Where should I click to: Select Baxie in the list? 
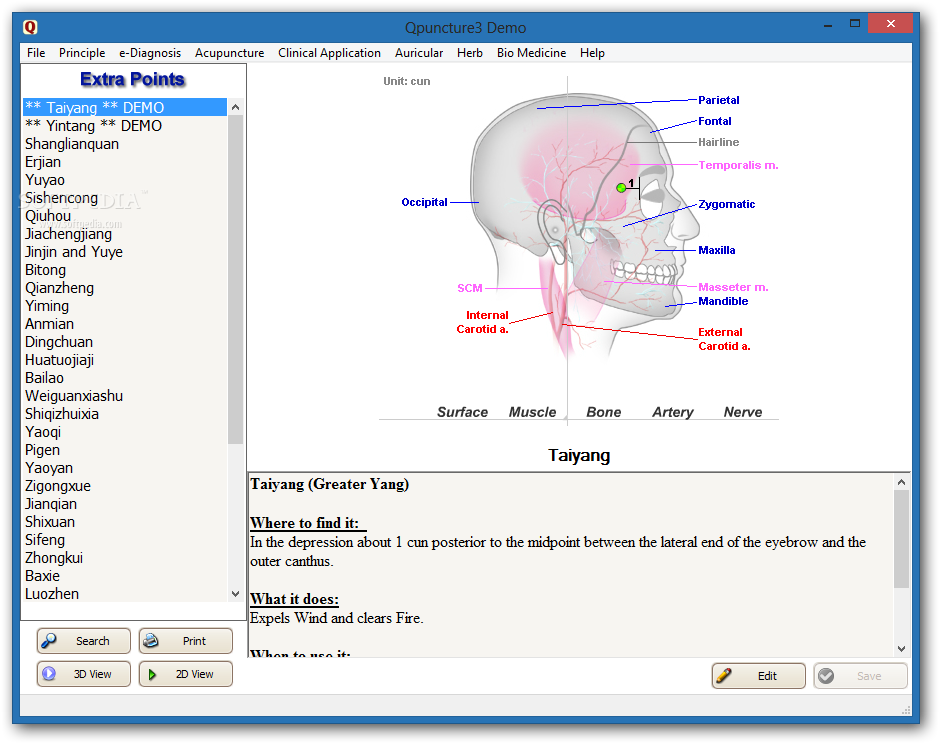click(x=125, y=576)
